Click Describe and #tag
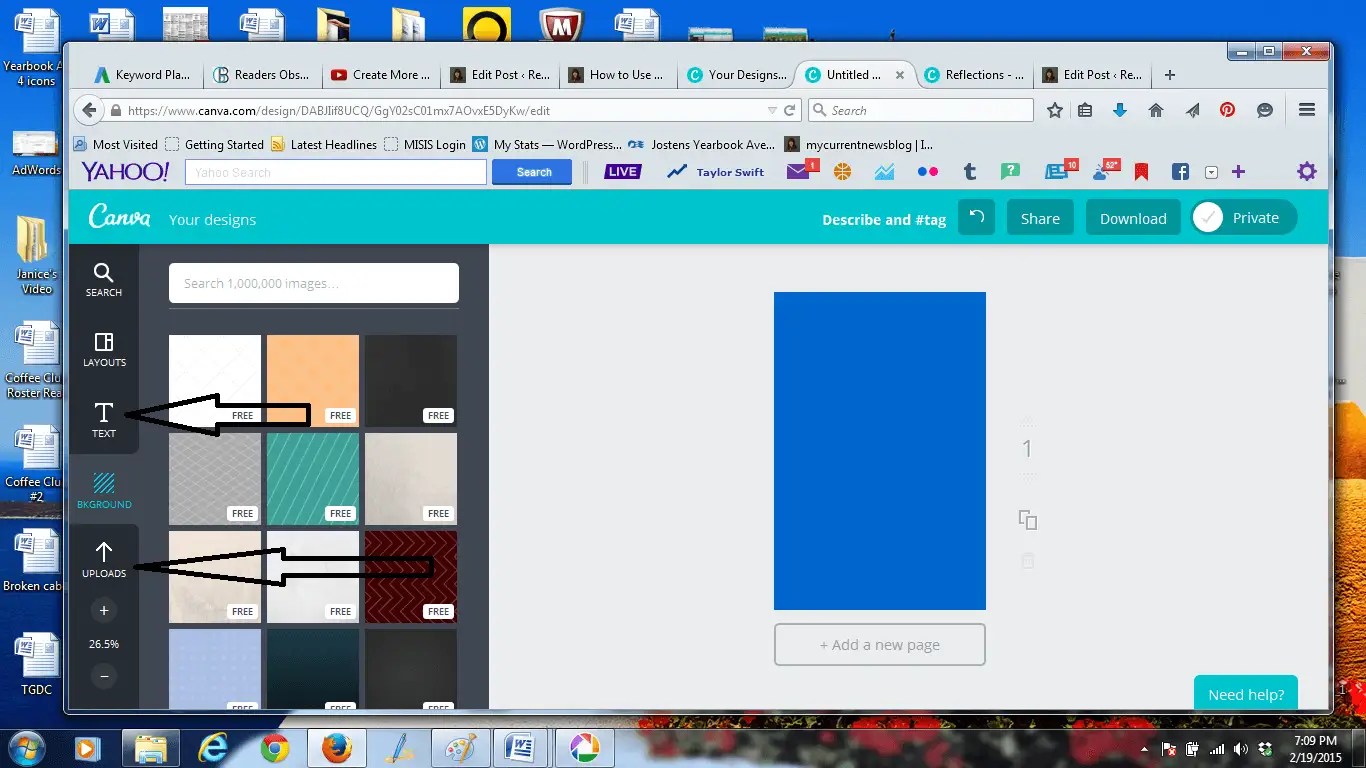The image size is (1366, 768). 884,219
